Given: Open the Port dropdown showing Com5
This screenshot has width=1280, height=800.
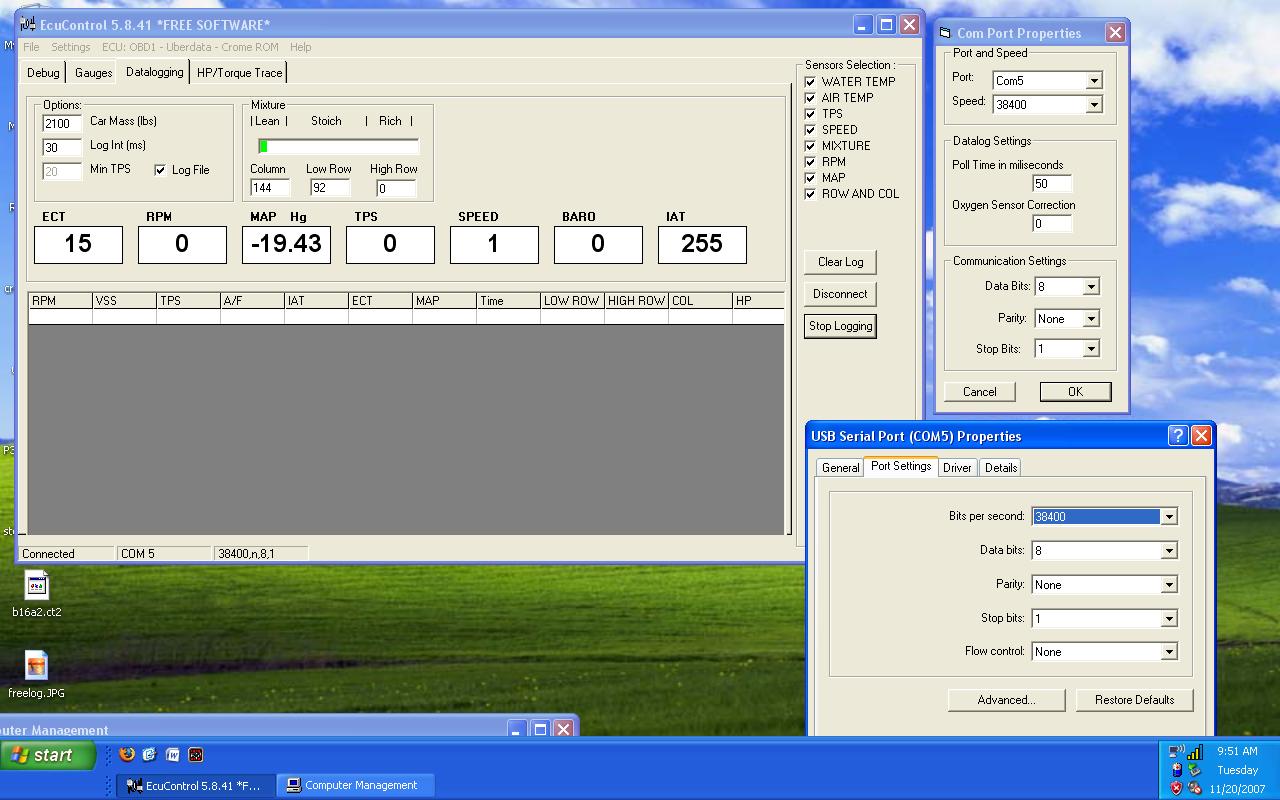Looking at the screenshot, I should tap(1094, 81).
